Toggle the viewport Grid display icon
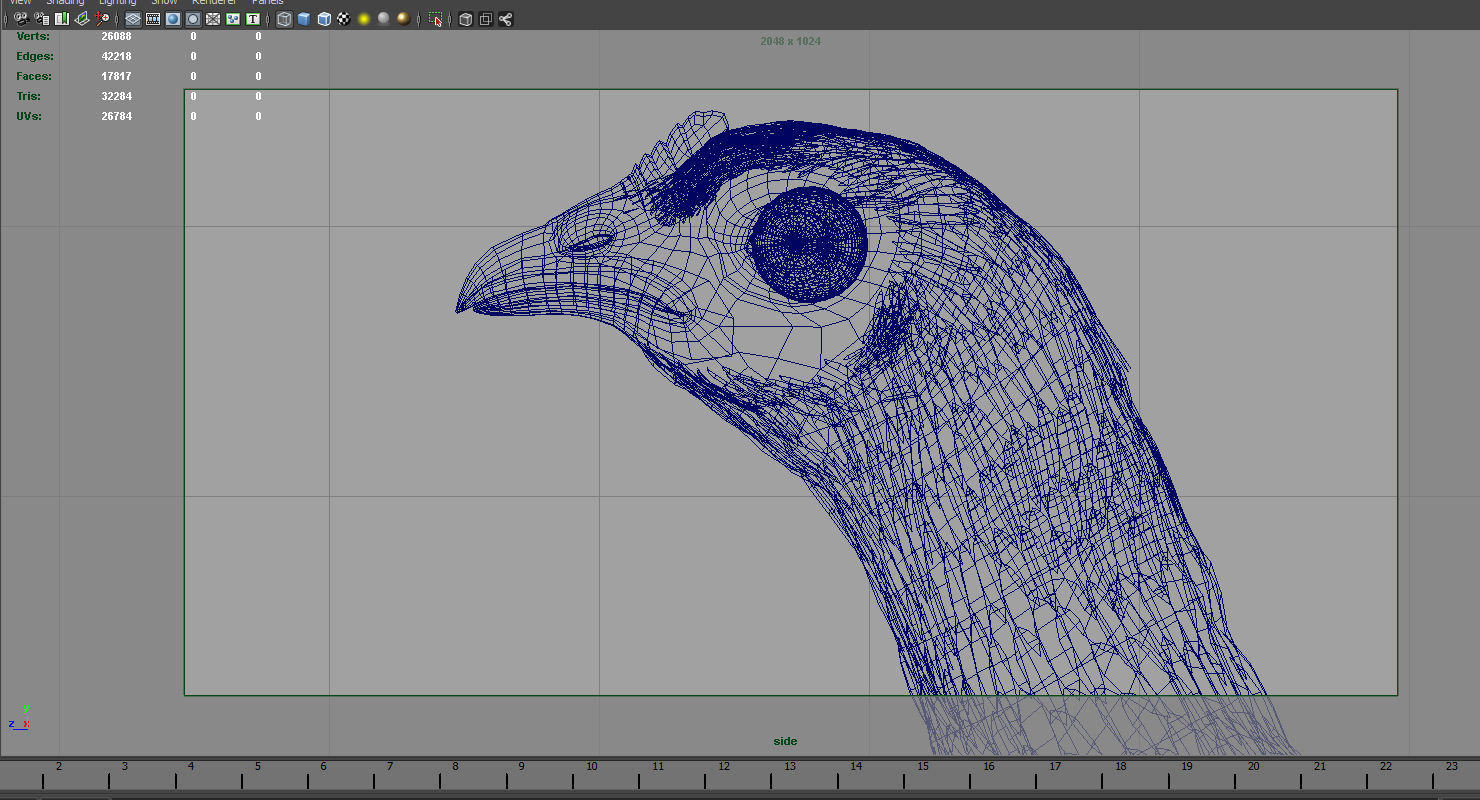This screenshot has width=1480, height=800. coord(133,19)
